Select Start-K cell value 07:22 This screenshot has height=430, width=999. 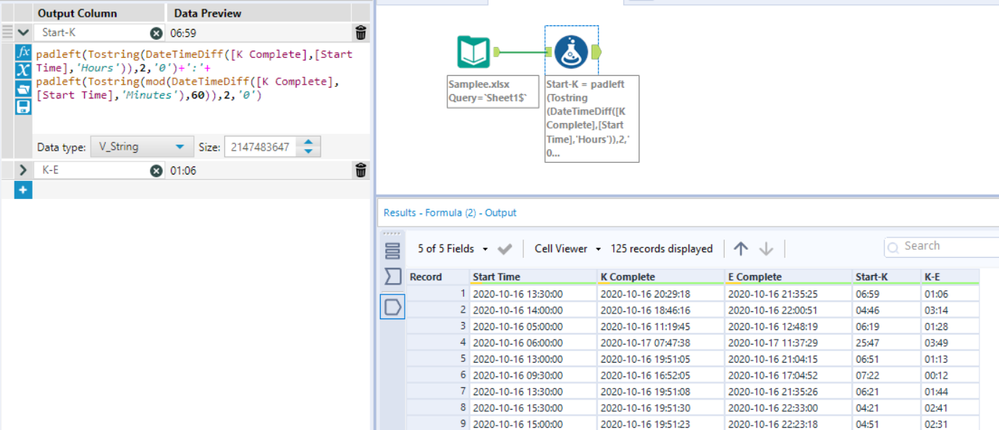coord(887,375)
